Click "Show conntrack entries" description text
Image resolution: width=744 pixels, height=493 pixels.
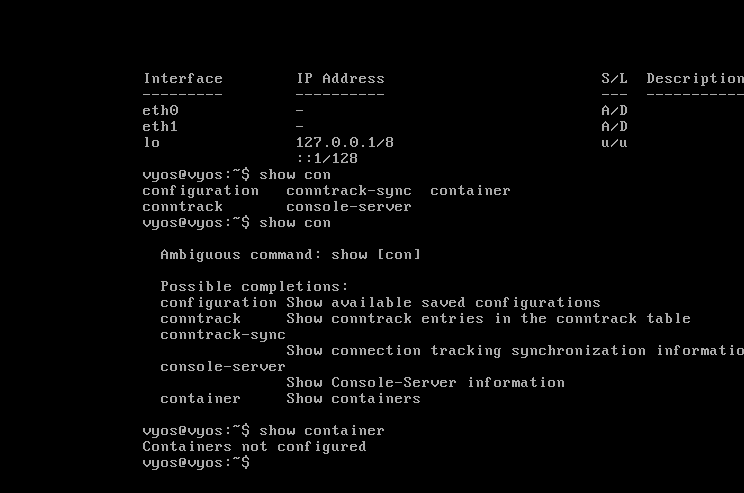(x=488, y=318)
